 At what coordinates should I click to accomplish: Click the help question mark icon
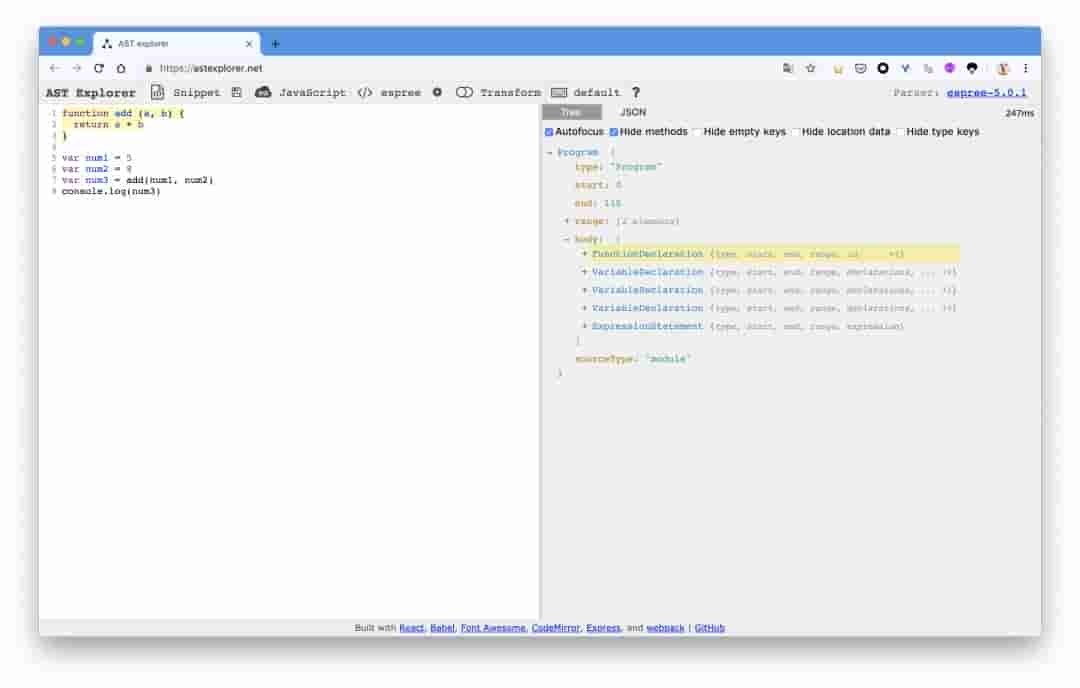[635, 93]
